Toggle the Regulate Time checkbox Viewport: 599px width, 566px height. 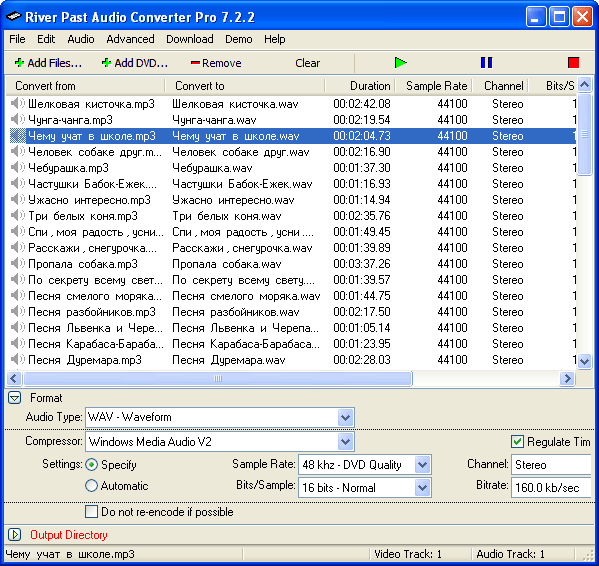pos(517,442)
